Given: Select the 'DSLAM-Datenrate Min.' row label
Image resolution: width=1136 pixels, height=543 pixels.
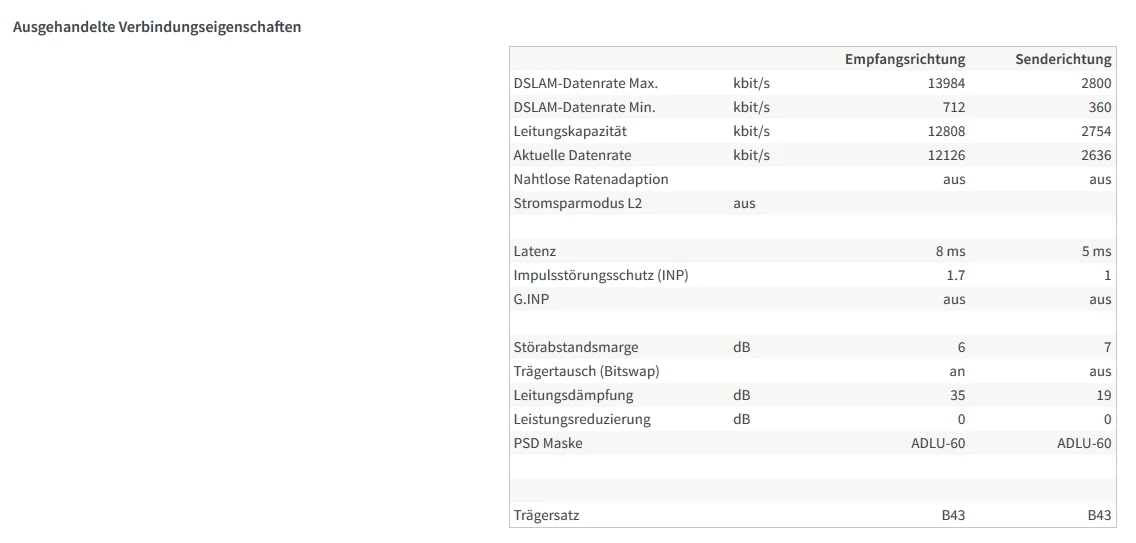Looking at the screenshot, I should coord(584,107).
